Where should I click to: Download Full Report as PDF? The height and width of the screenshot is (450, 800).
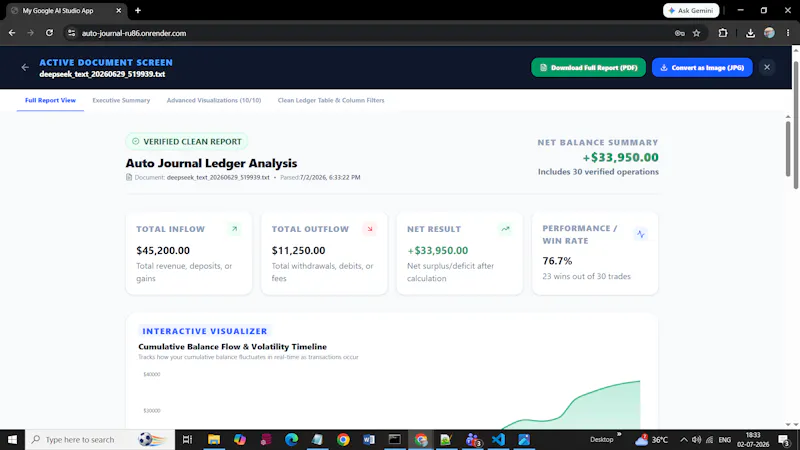point(588,67)
